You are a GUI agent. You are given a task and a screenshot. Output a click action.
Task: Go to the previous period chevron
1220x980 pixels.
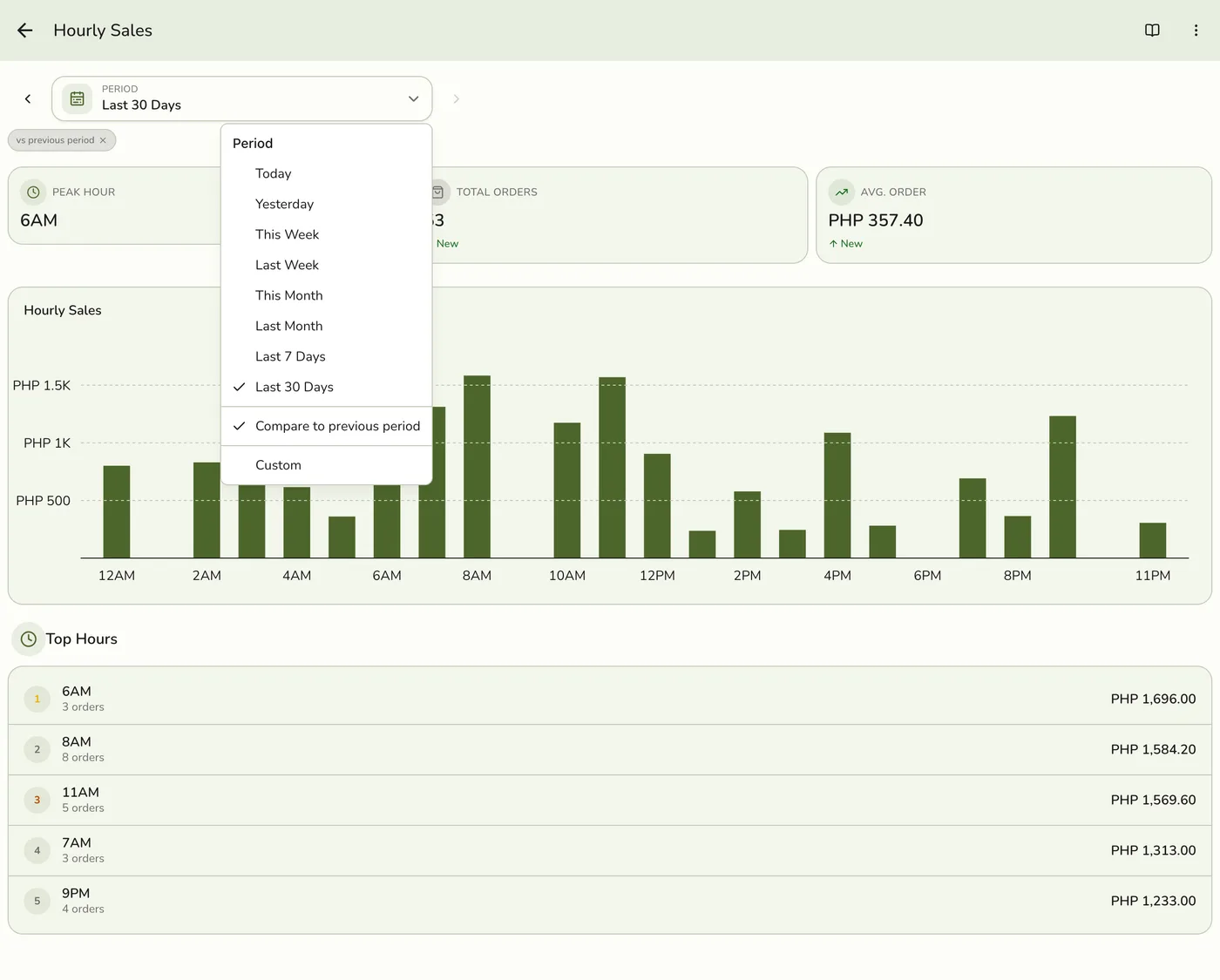28,98
